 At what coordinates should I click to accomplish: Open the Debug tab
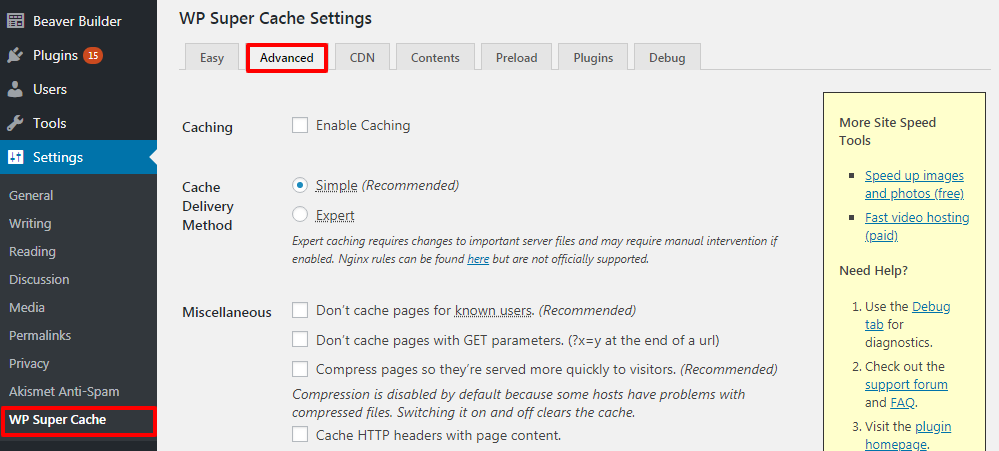click(x=667, y=57)
